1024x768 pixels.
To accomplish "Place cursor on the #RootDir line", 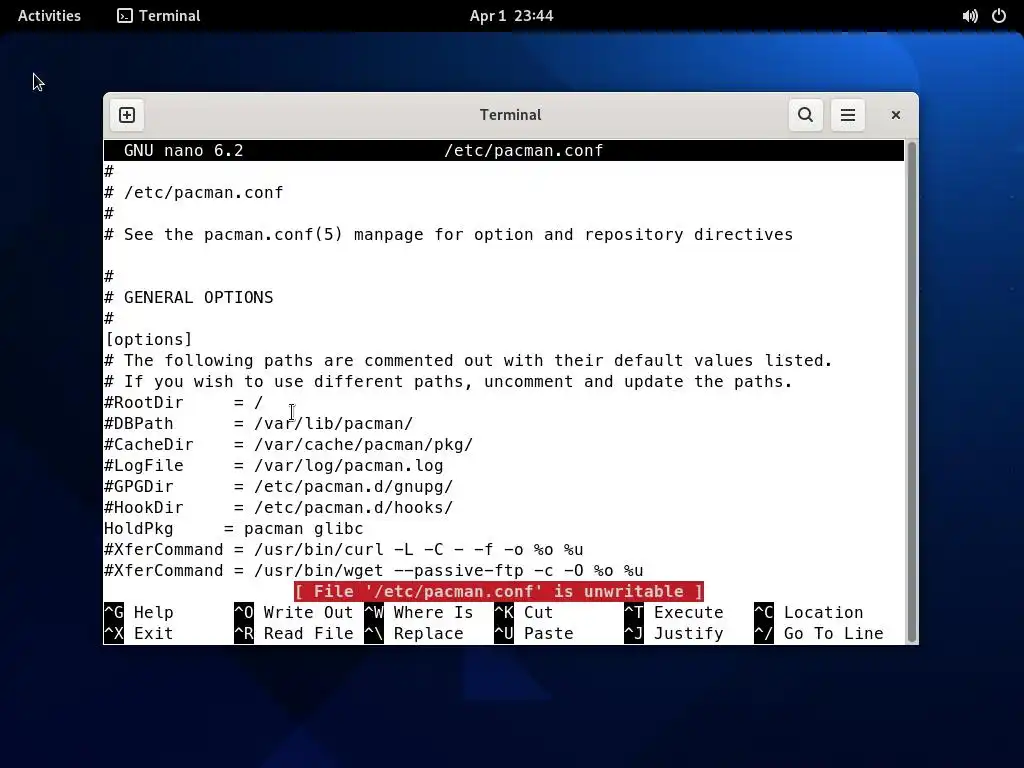I will click(184, 403).
